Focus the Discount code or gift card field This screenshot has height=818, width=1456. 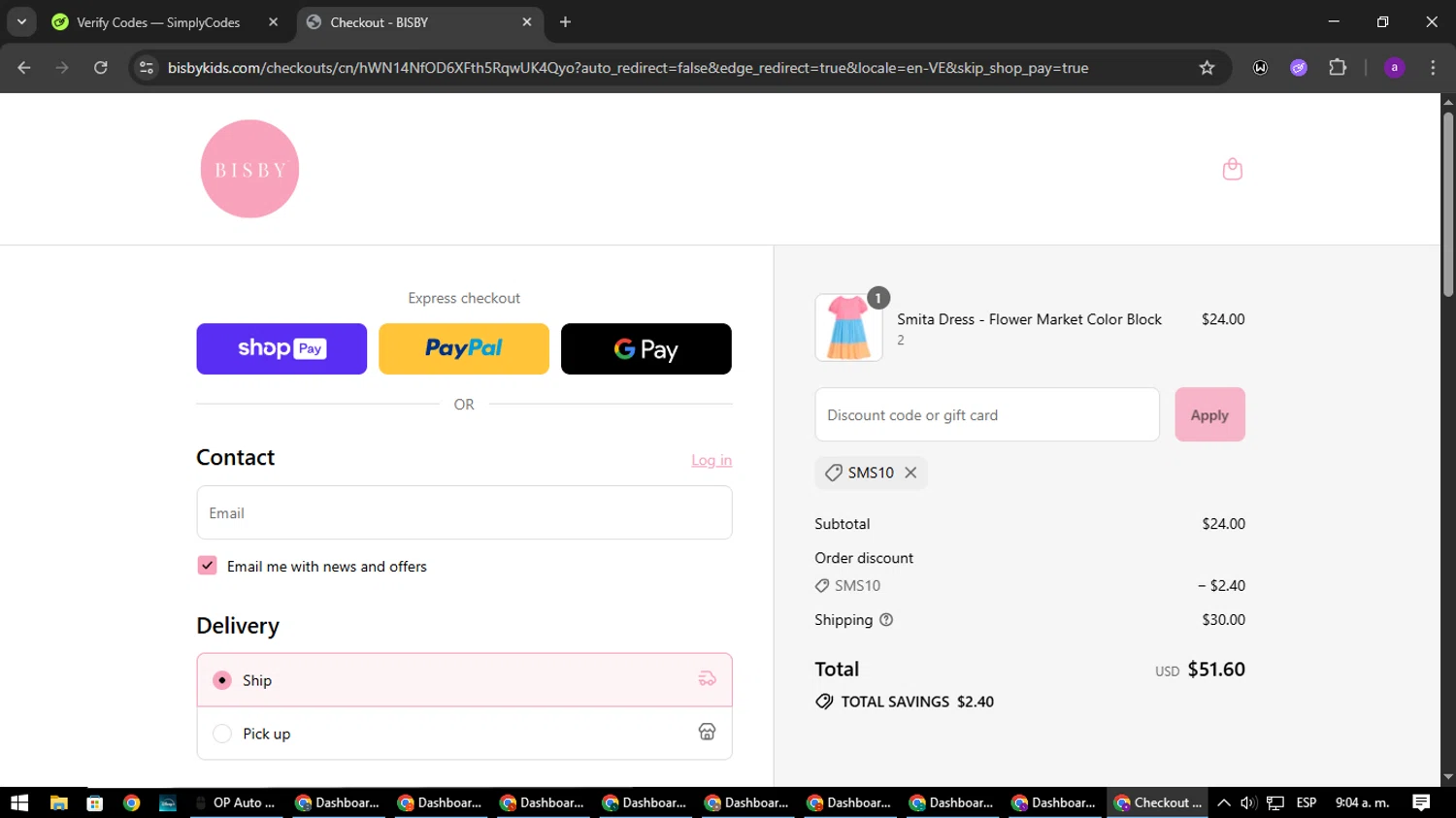tap(987, 414)
